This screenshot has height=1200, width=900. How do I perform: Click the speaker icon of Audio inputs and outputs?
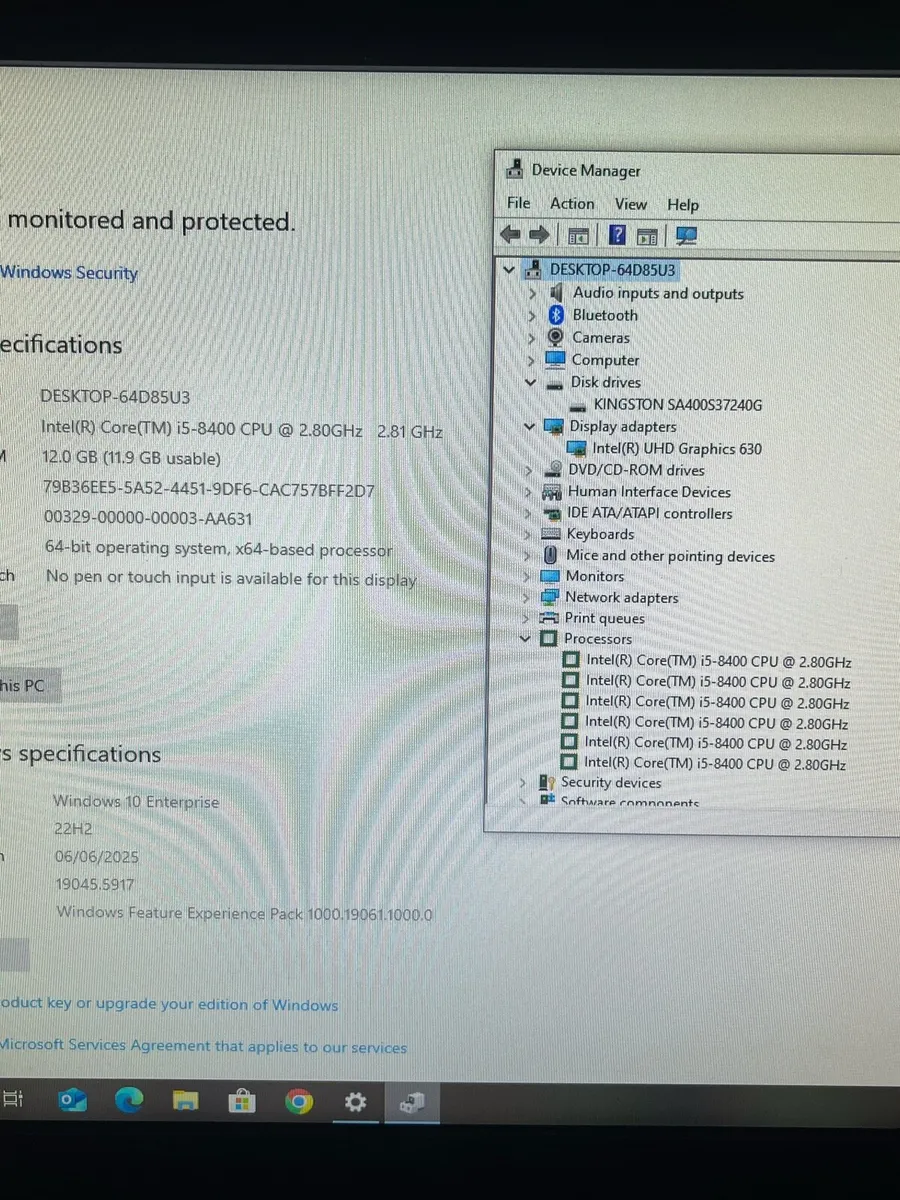(556, 293)
